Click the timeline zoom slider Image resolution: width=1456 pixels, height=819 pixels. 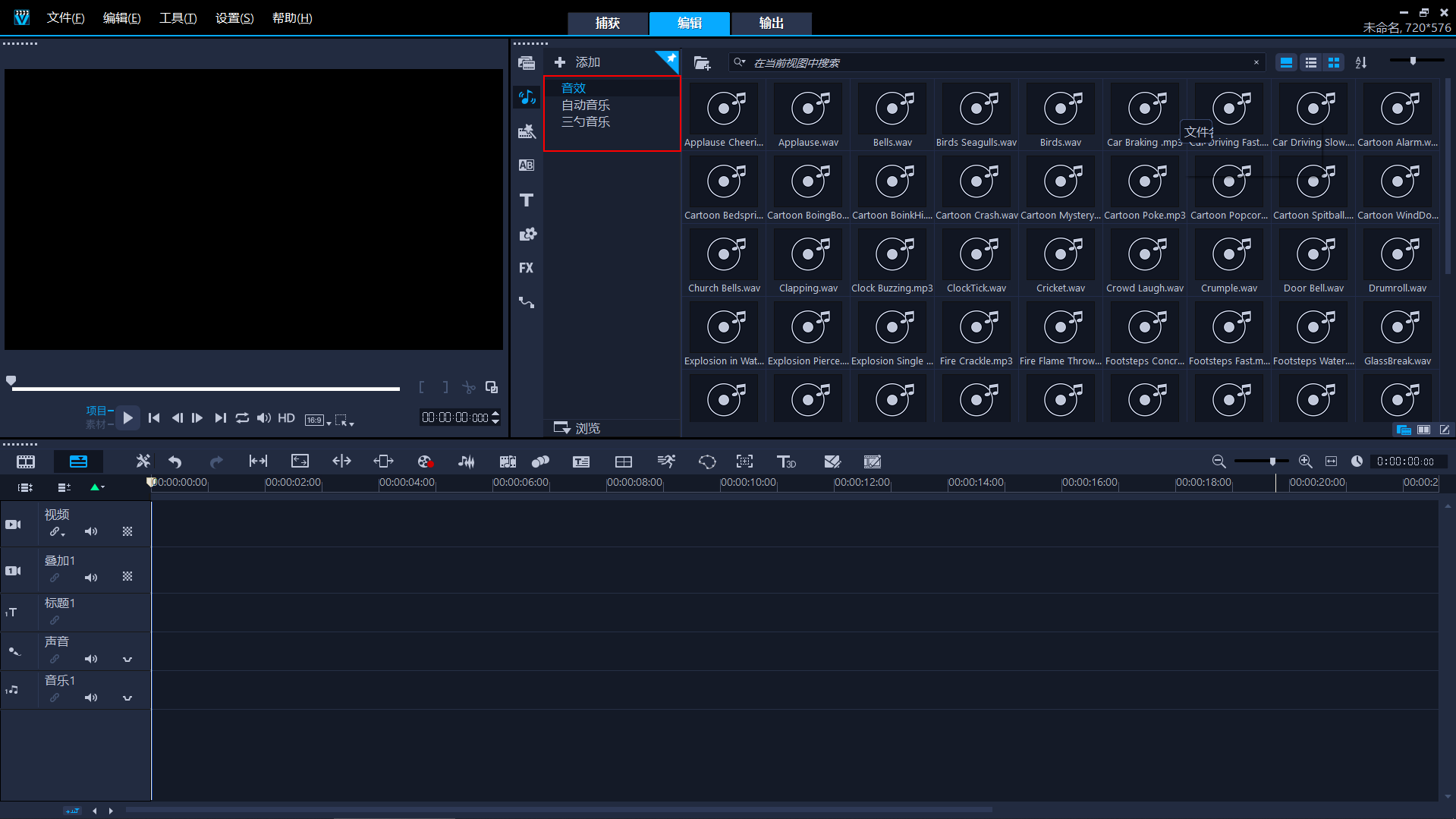click(x=1261, y=461)
